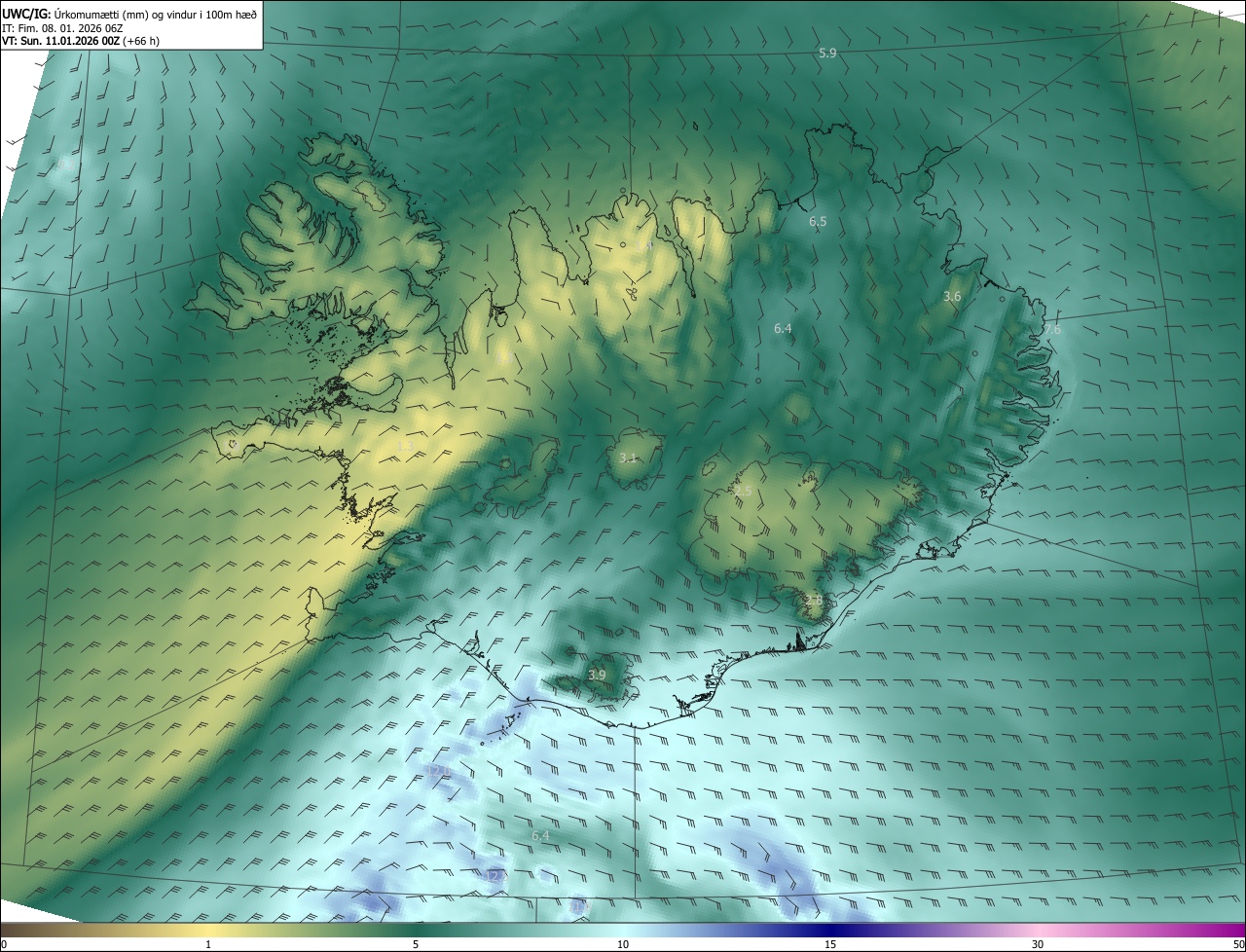Screen dimensions: 1246x952
Task: Click the 6.5 value label on the map
Action: [818, 222]
